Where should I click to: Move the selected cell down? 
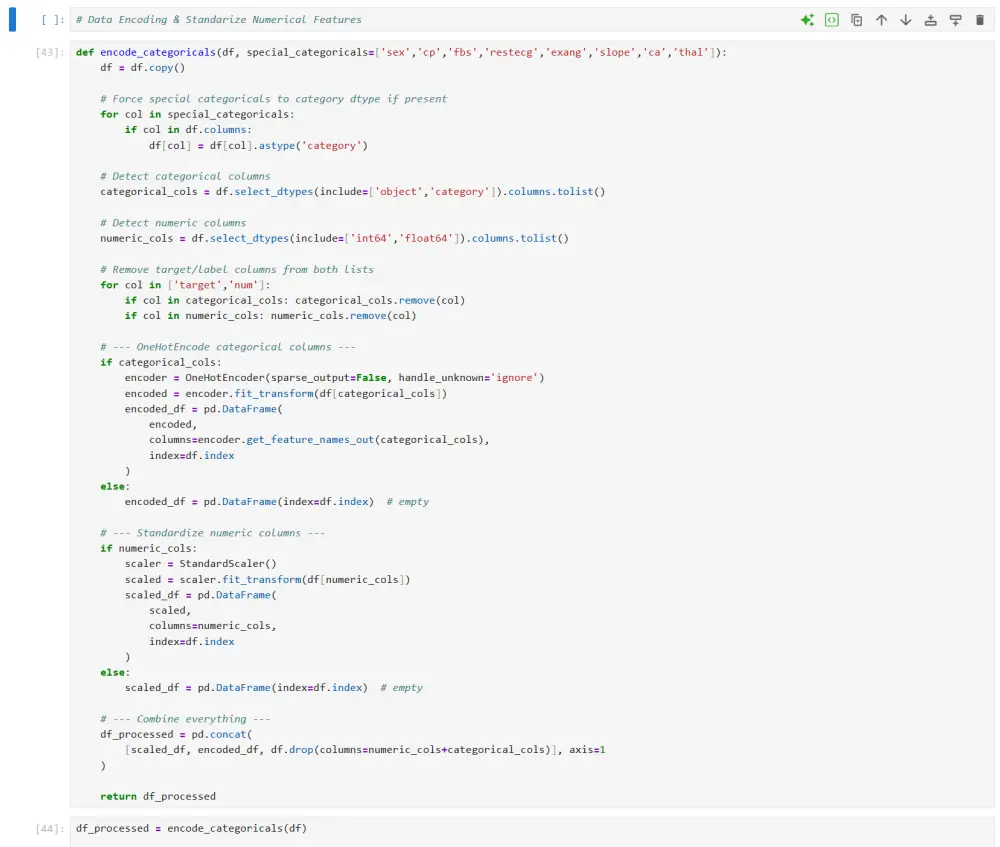(x=906, y=18)
